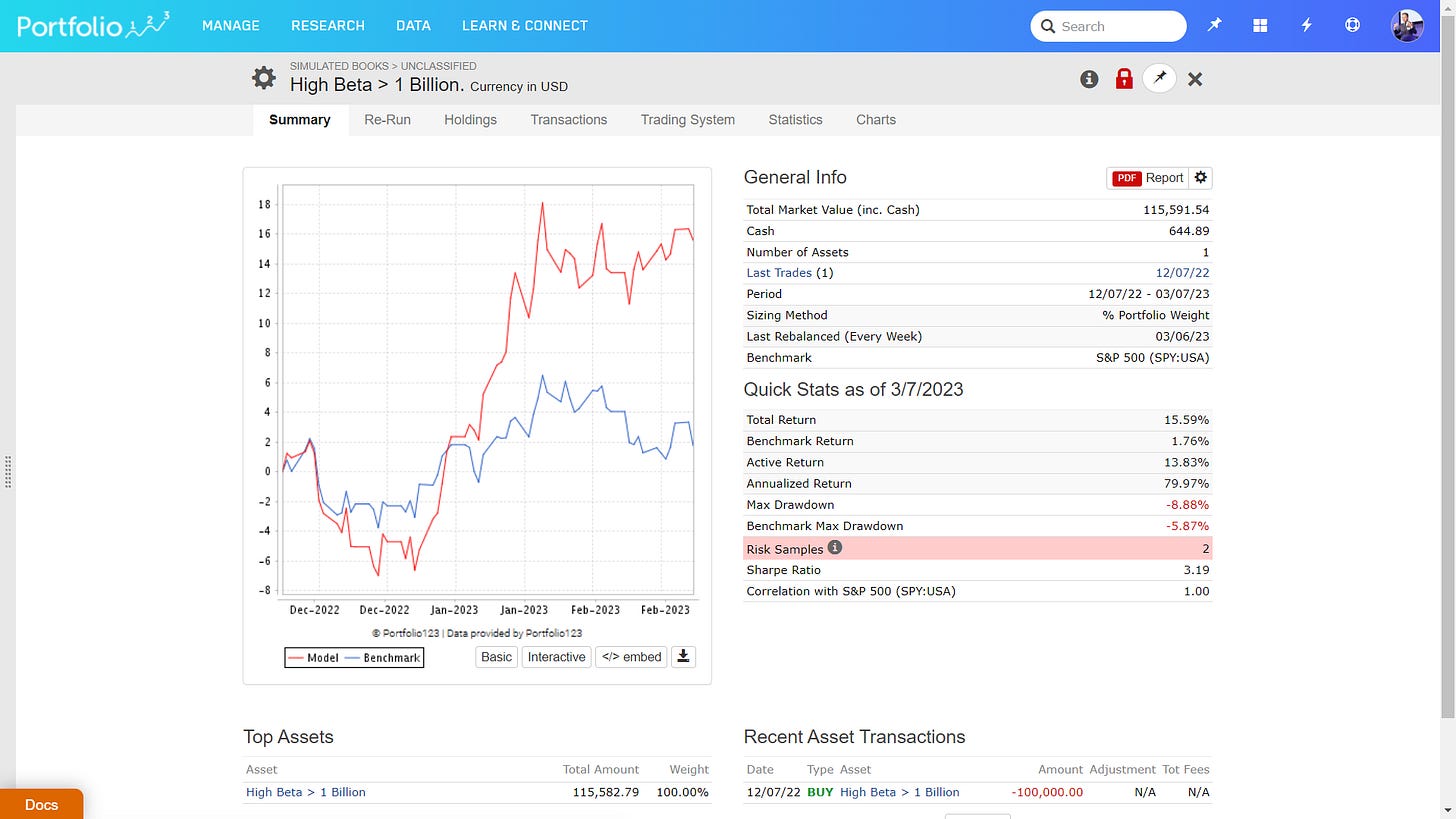This screenshot has height=819, width=1456.
Task: Click the Active Return value 13.83%
Action: (x=1187, y=462)
